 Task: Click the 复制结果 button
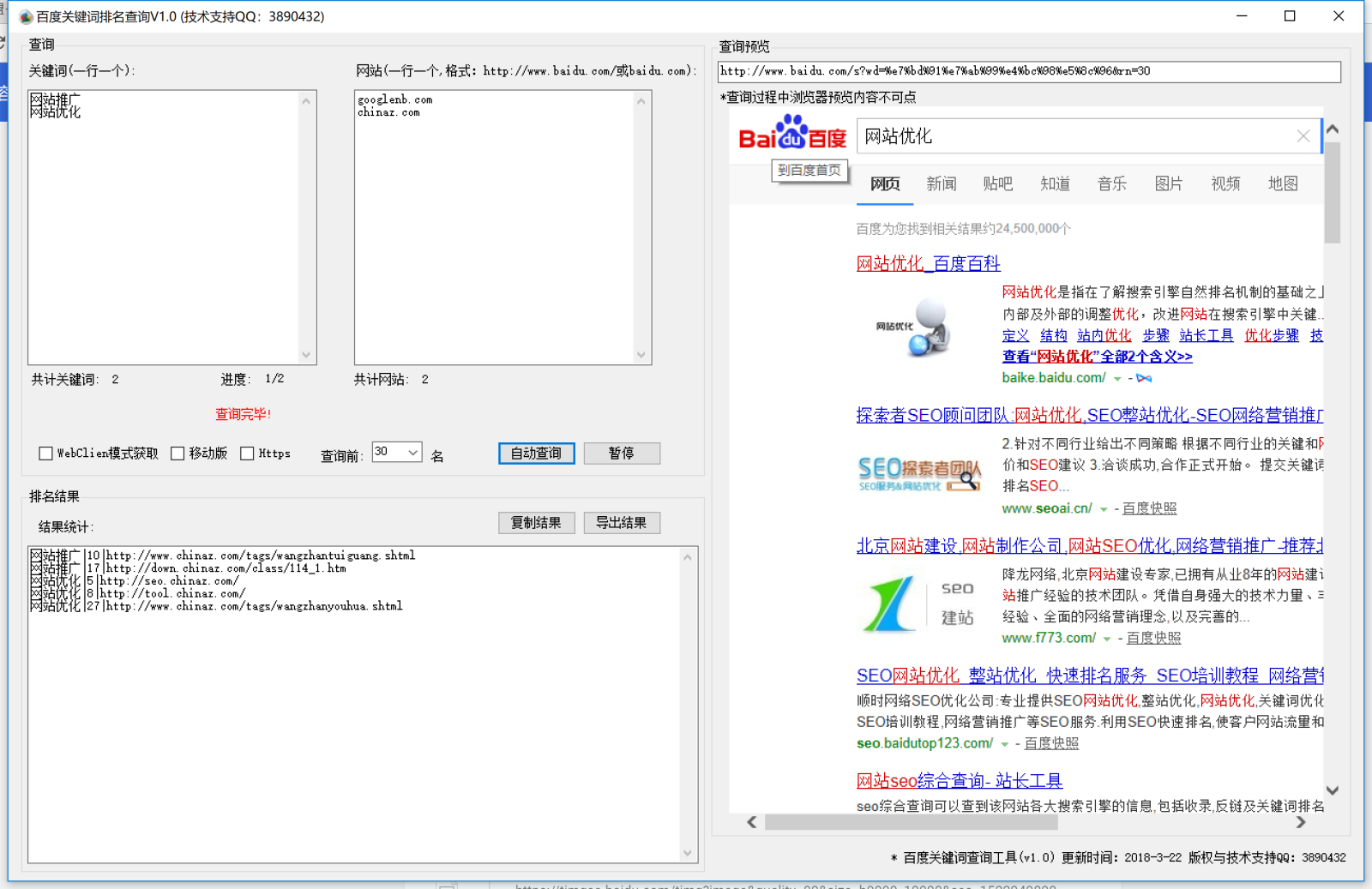536,523
